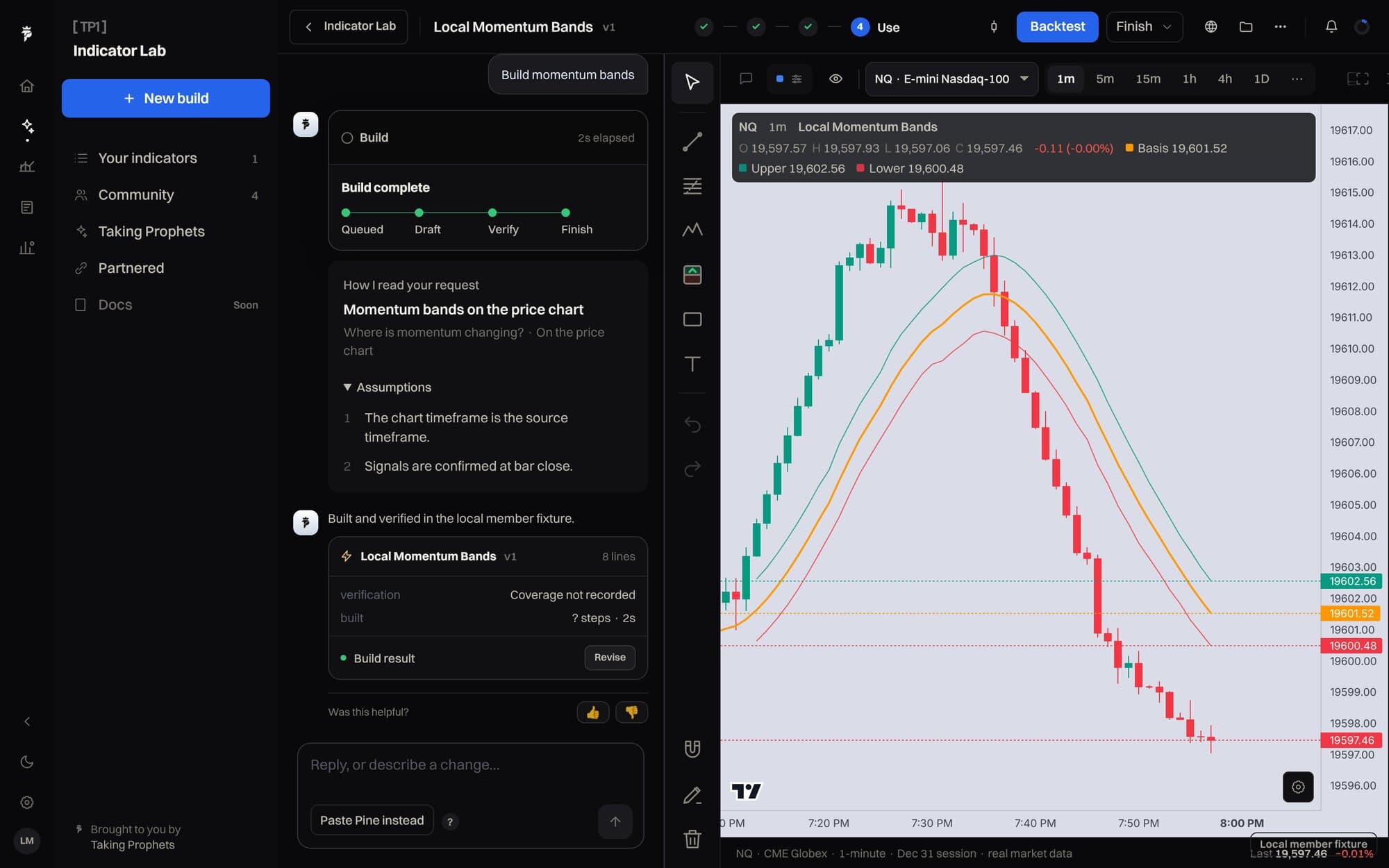
Task: Select the trend line drawing tool
Action: (692, 141)
